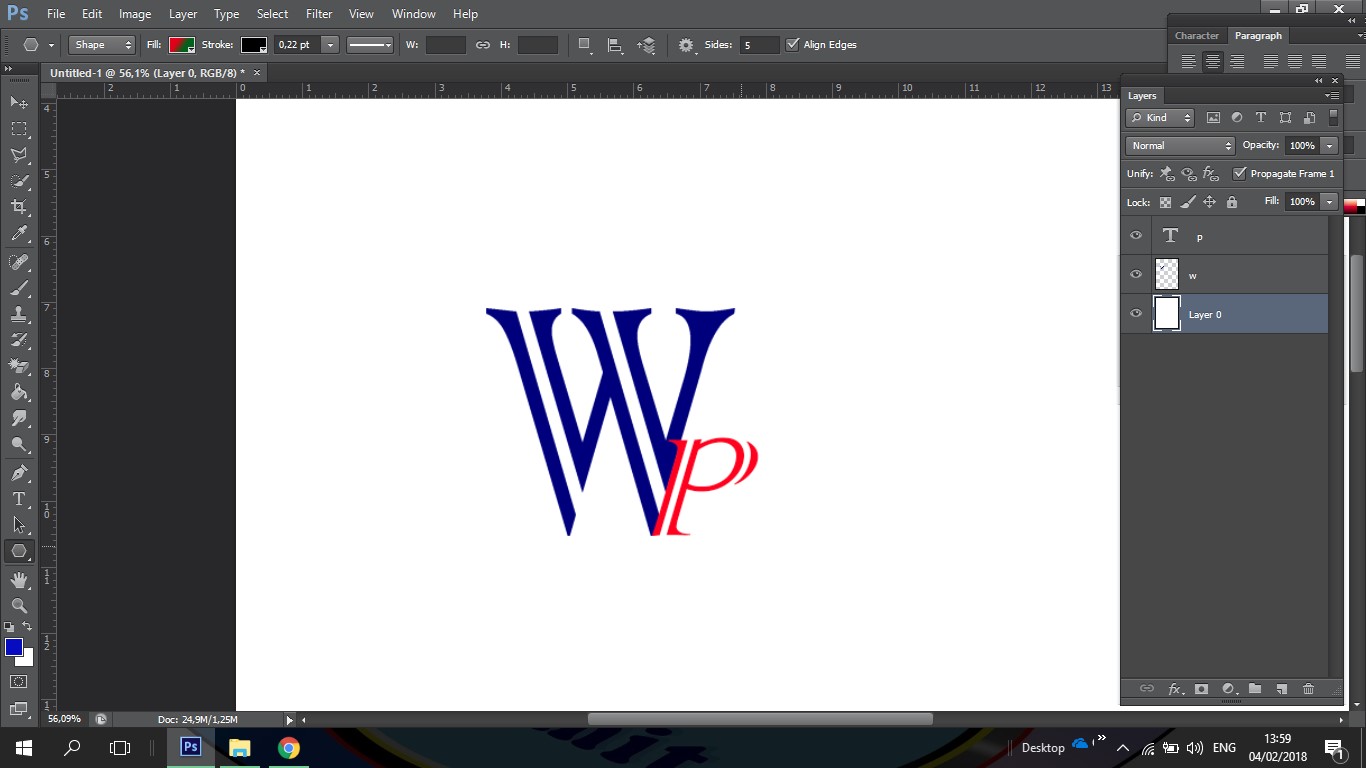Screen dimensions: 1366x768
Task: Toggle layer filtering on/off switch
Action: tap(1333, 118)
